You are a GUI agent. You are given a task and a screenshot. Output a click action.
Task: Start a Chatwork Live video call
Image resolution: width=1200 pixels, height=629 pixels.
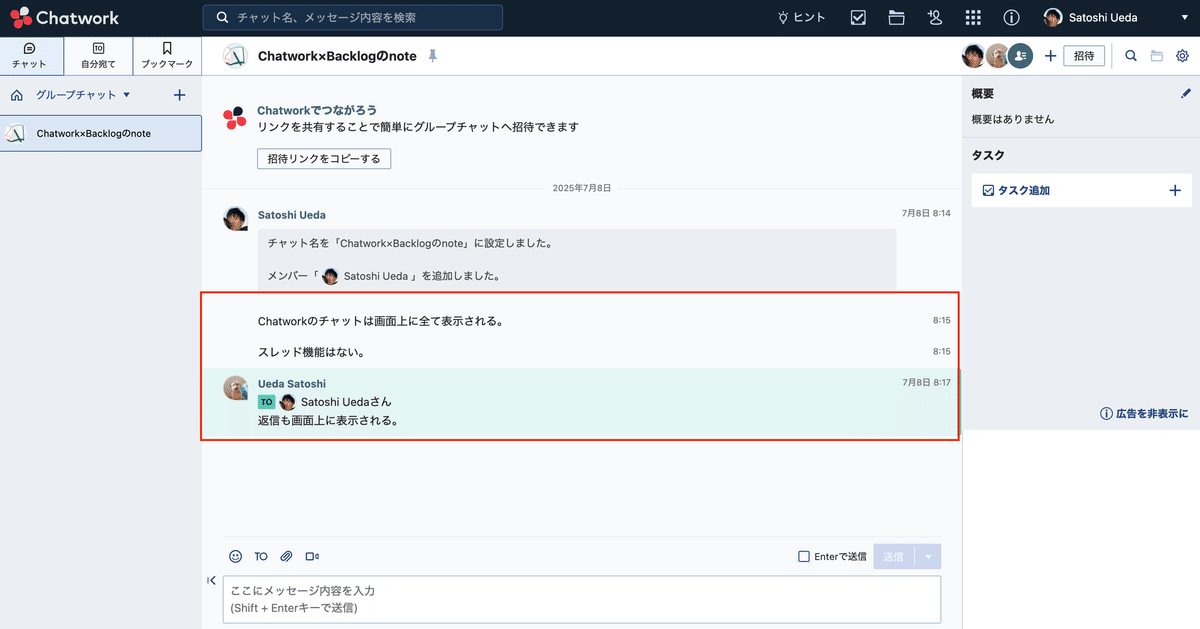click(312, 556)
